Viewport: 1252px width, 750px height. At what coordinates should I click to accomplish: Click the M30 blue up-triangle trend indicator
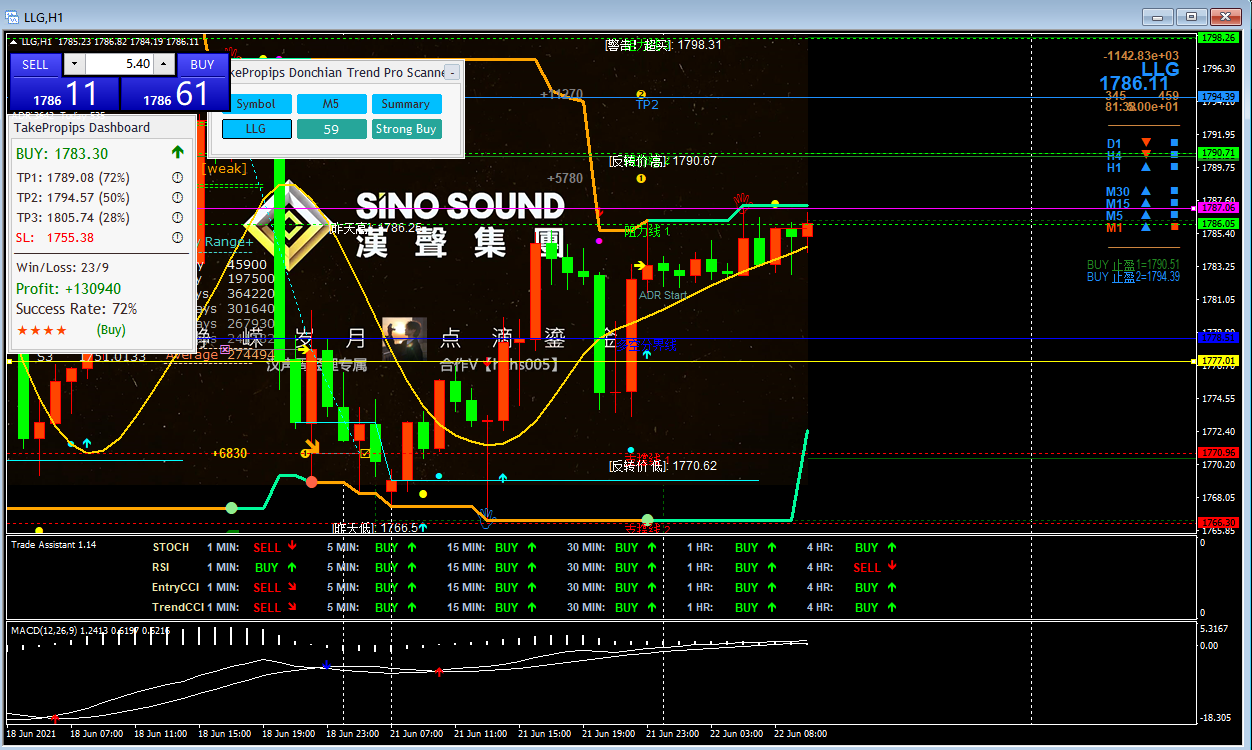tap(1146, 191)
